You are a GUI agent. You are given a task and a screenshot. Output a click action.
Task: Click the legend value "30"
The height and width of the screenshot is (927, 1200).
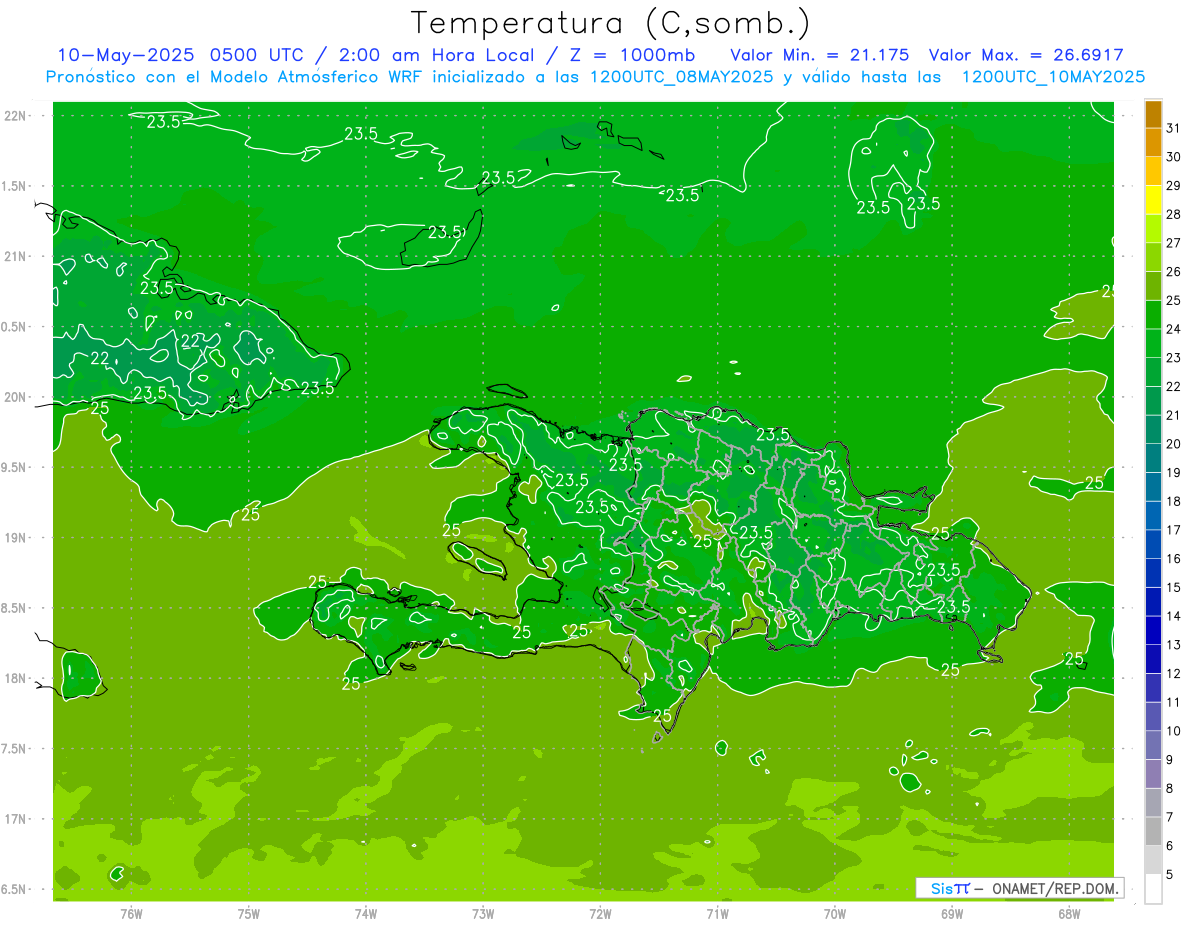point(1173,157)
